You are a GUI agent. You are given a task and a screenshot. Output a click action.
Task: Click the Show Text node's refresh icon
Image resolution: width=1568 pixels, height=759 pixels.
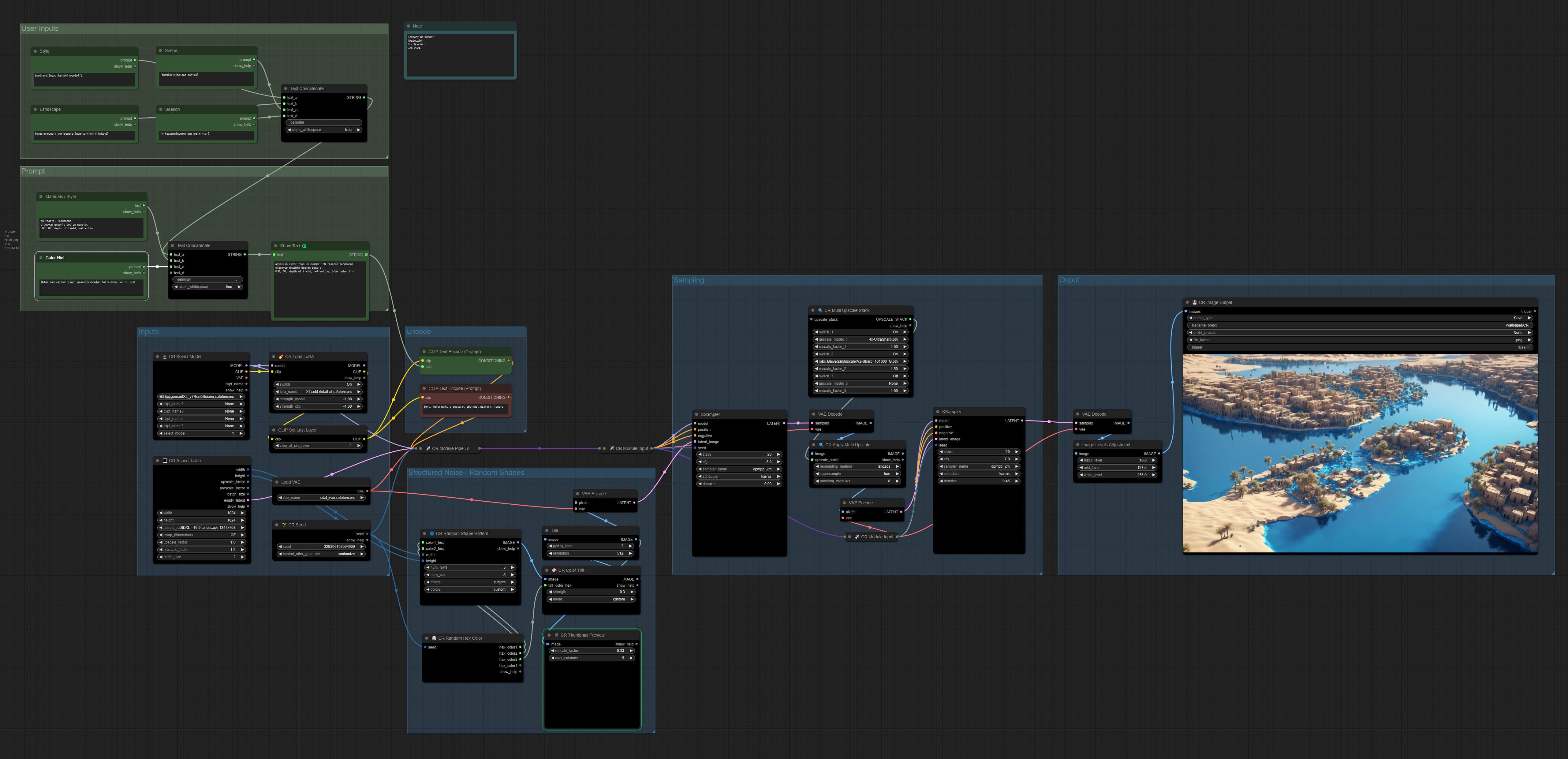[304, 246]
